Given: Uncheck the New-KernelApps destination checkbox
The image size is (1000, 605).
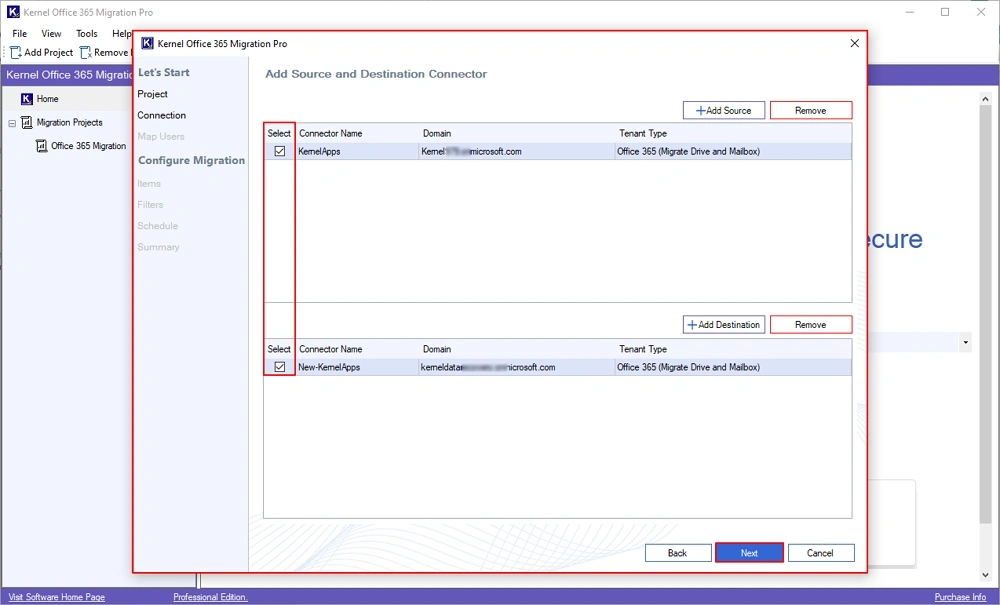Looking at the screenshot, I should tap(280, 367).
